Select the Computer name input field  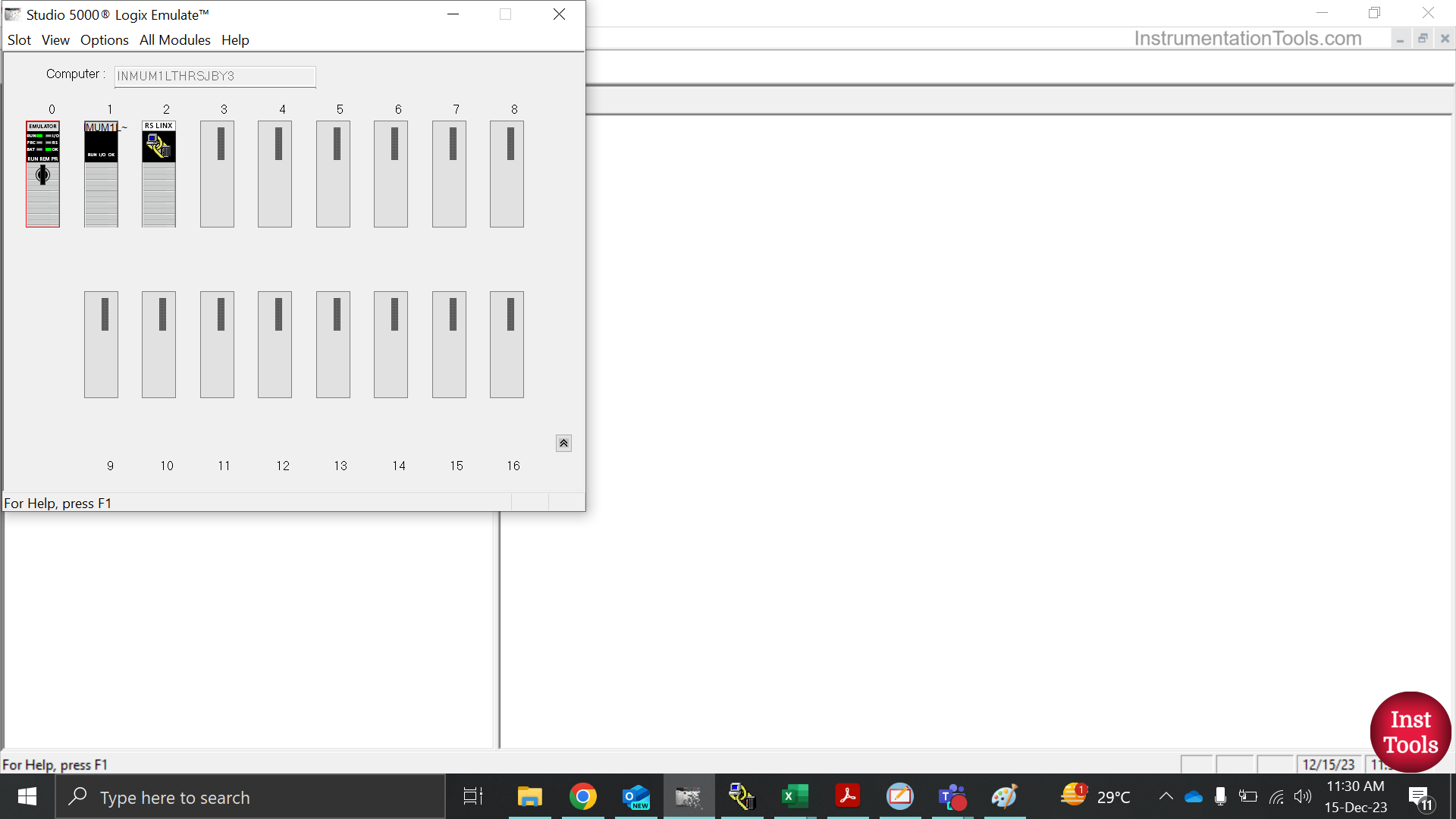pyautogui.click(x=213, y=75)
